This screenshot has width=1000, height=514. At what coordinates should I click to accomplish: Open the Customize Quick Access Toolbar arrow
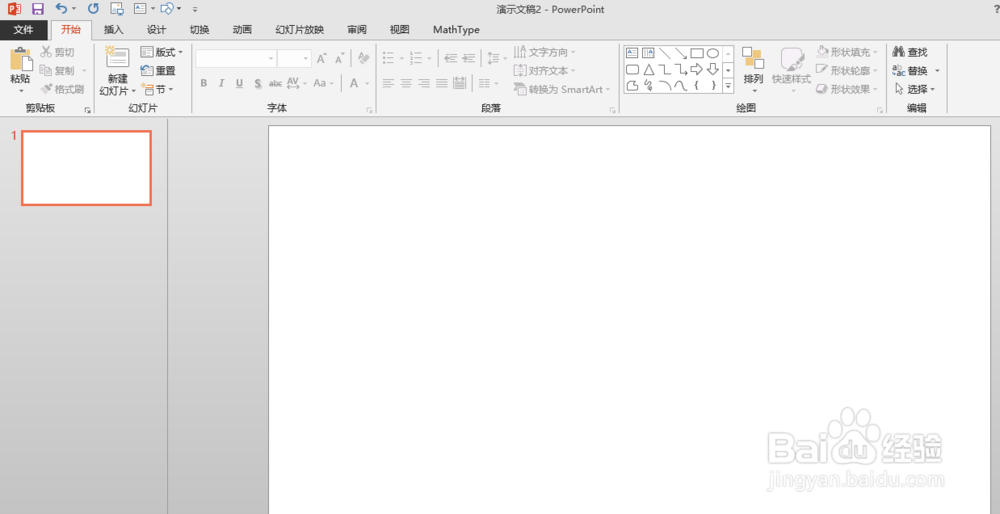pos(195,10)
